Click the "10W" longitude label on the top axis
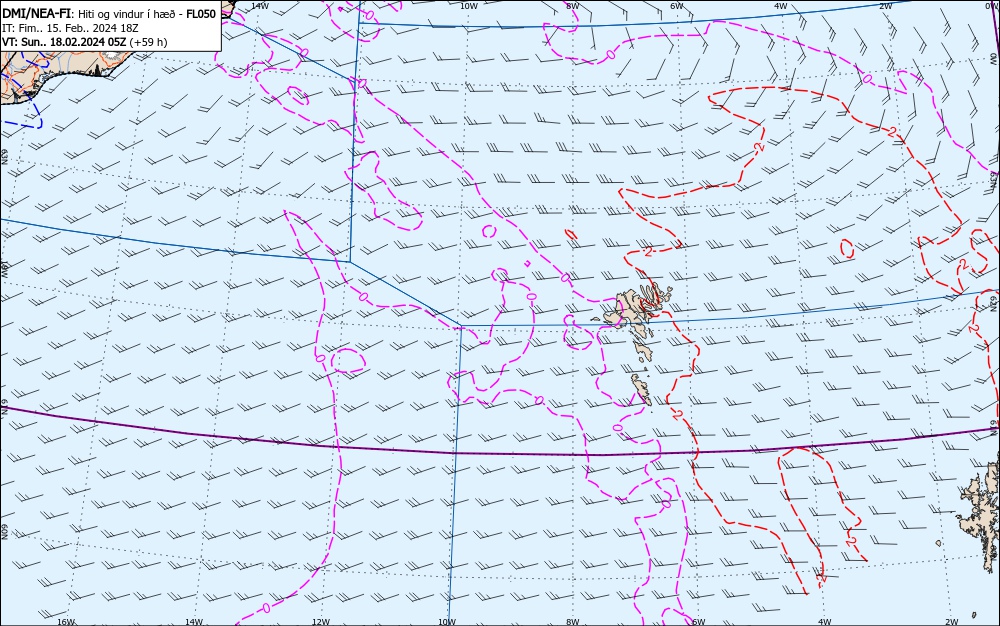The image size is (1000, 626). click(x=469, y=6)
